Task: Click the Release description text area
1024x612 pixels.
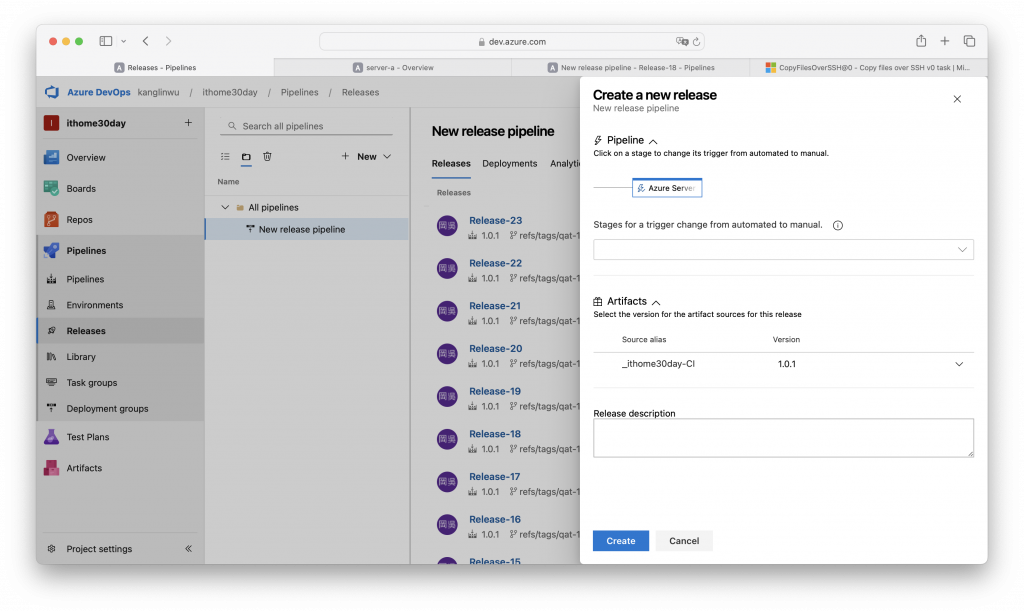Action: click(x=783, y=438)
